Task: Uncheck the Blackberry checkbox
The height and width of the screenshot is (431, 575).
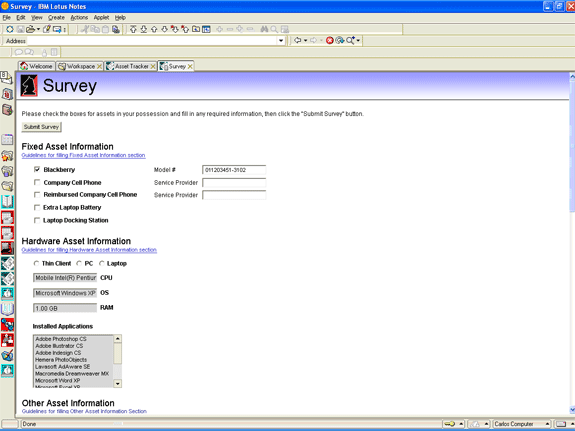Action: pos(37,169)
